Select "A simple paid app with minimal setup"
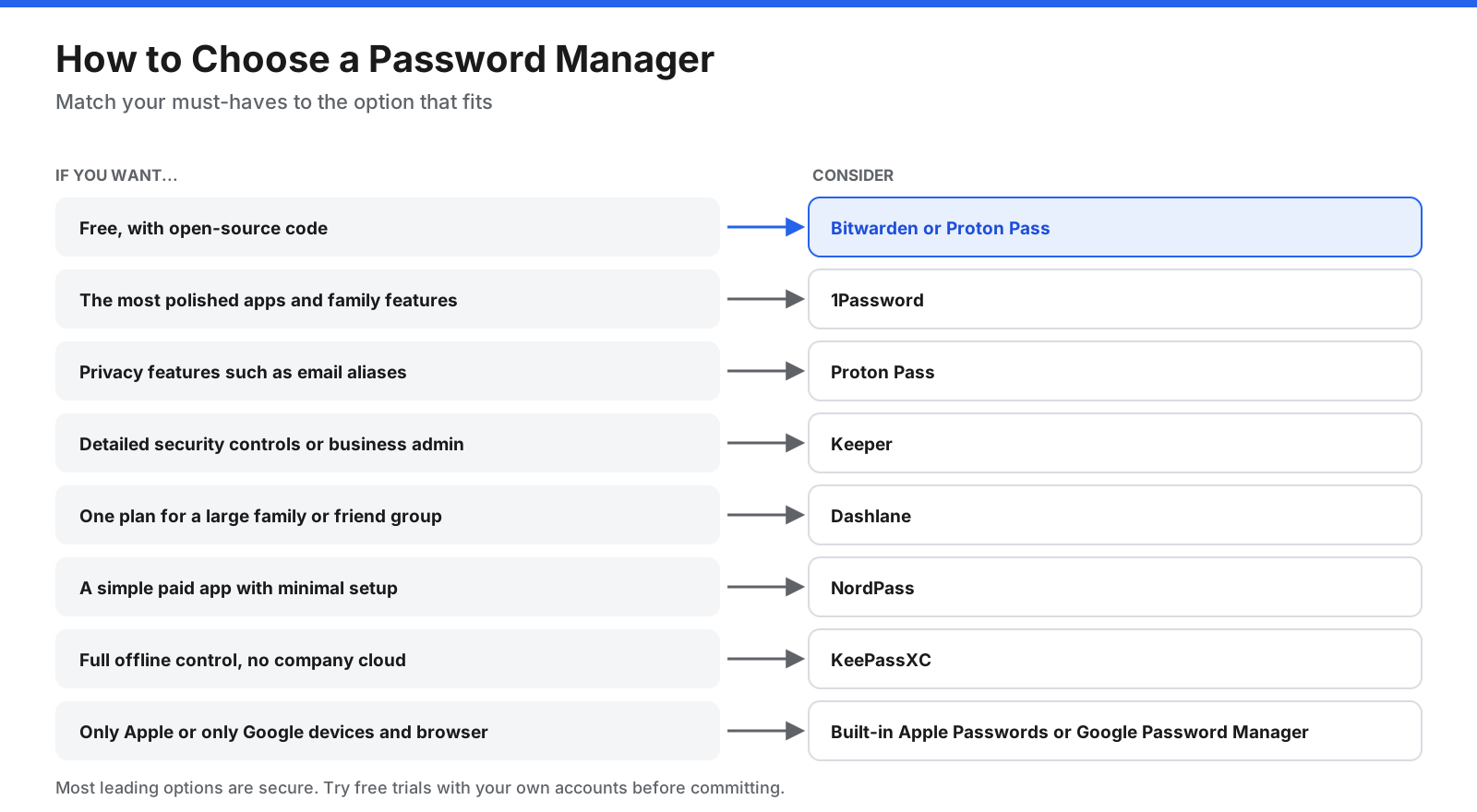This screenshot has width=1477, height=812. (388, 587)
